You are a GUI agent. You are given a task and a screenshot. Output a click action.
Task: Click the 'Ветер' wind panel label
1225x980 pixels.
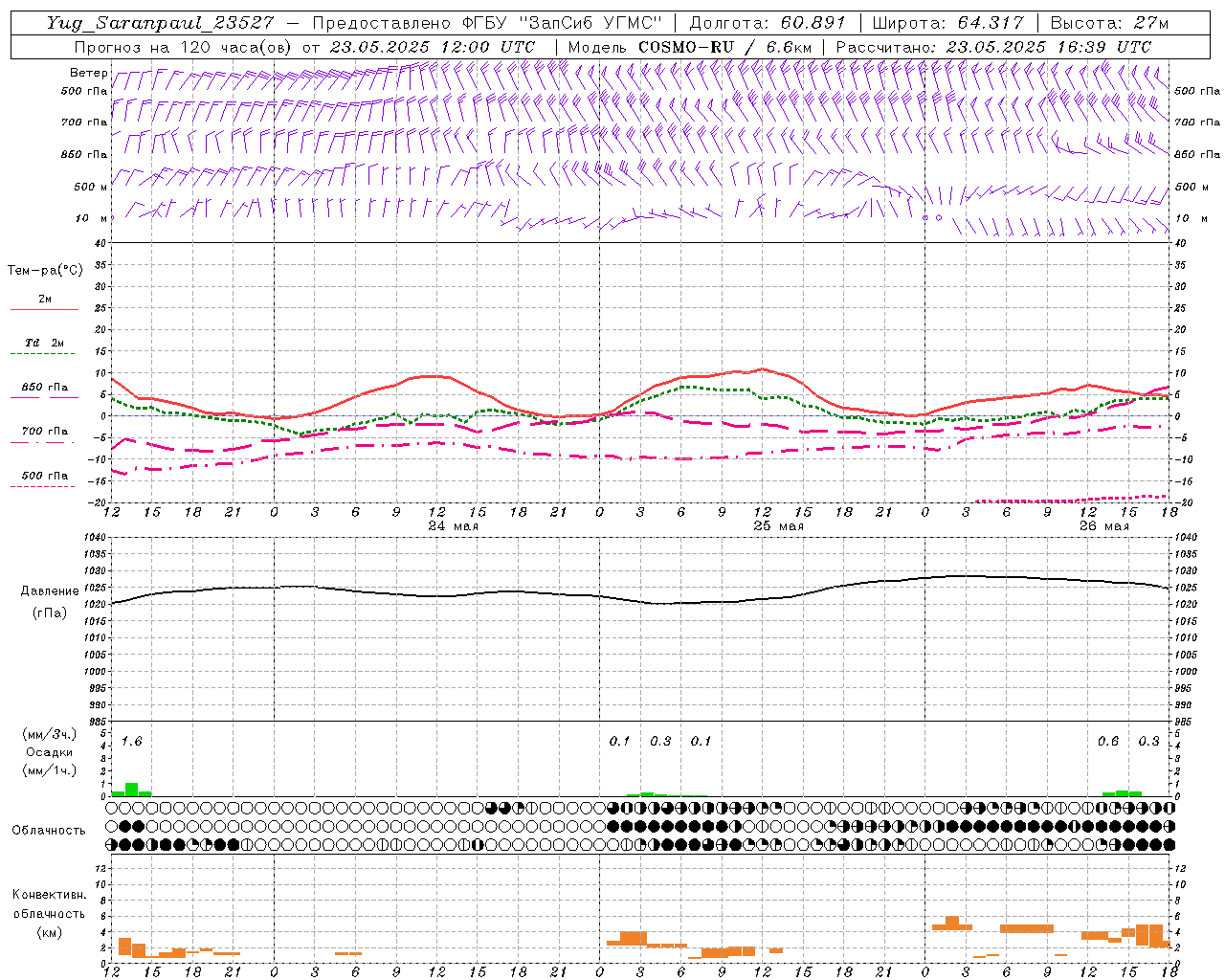point(88,73)
